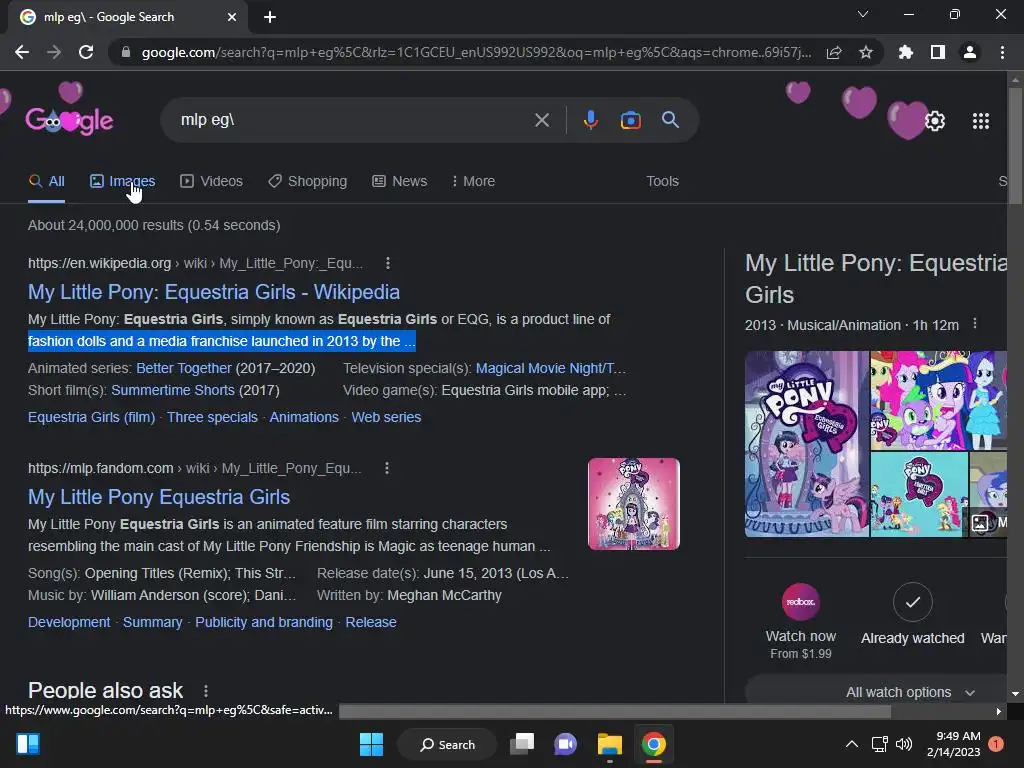Switch to the Videos tab
Image resolution: width=1024 pixels, height=768 pixels.
(212, 182)
